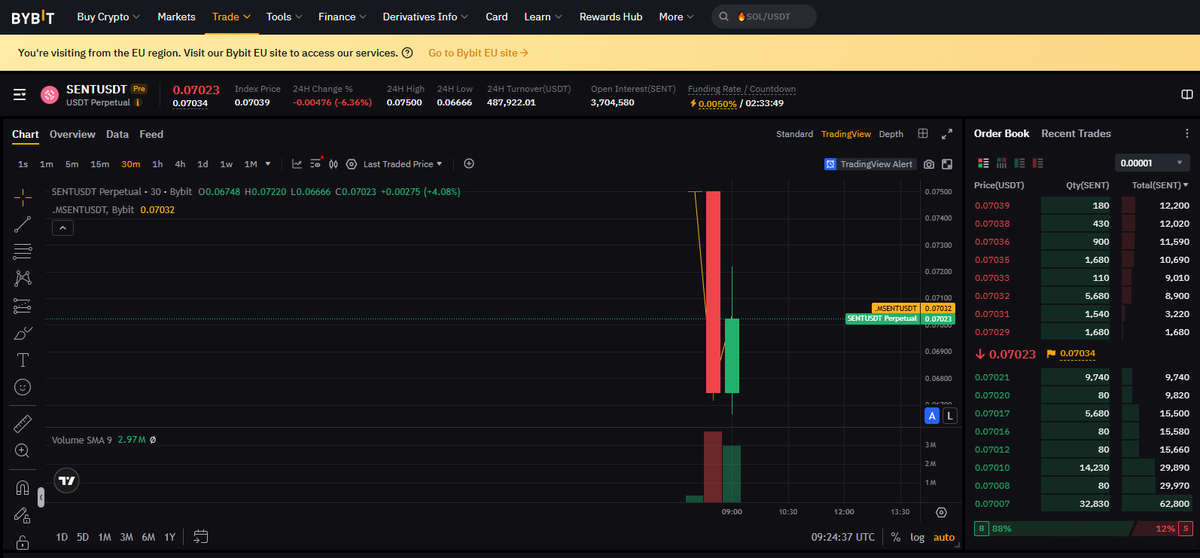Click the 0.07039 ask price row
The width and height of the screenshot is (1200, 558).
(x=1082, y=205)
